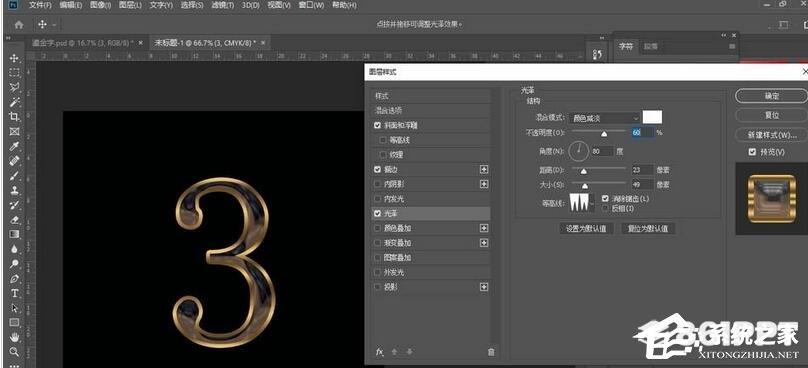808x368 pixels.
Task: Enable the 内阴影 effect checkbox
Action: [x=378, y=183]
